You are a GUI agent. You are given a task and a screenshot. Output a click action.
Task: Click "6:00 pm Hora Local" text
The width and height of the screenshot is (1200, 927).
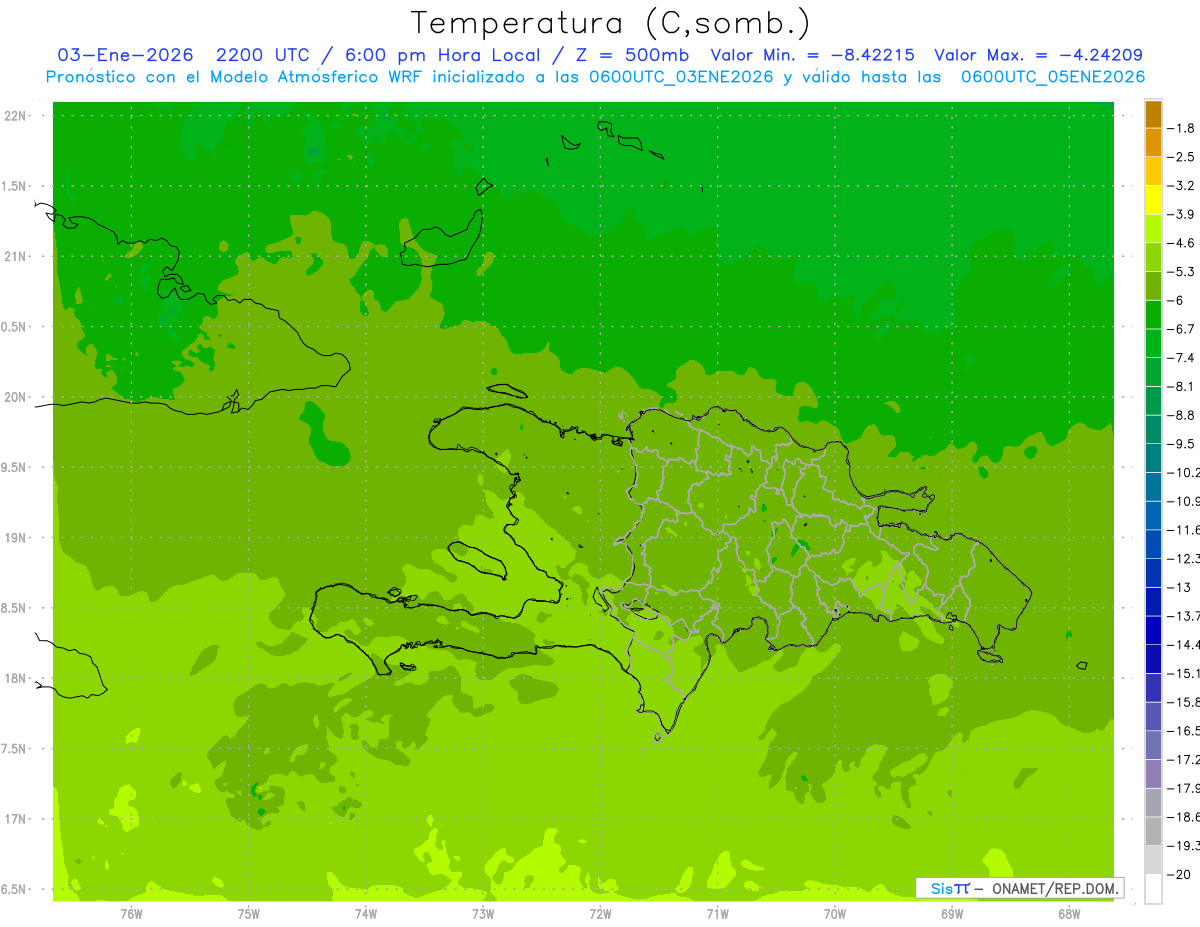pos(444,55)
